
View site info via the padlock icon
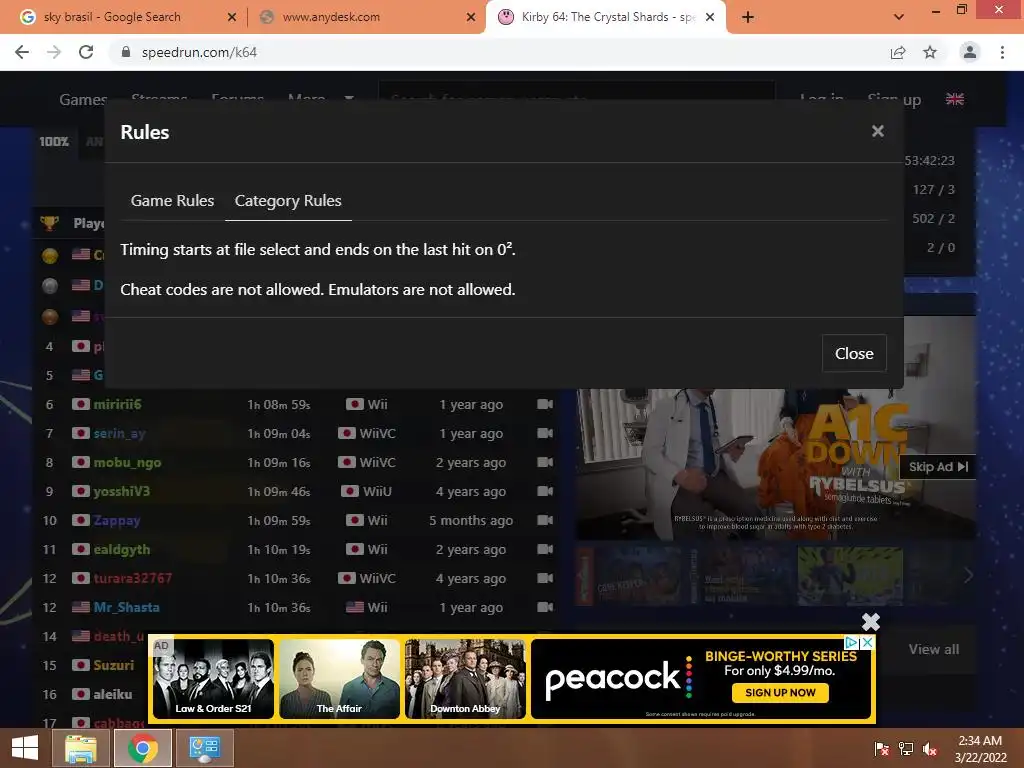click(126, 52)
